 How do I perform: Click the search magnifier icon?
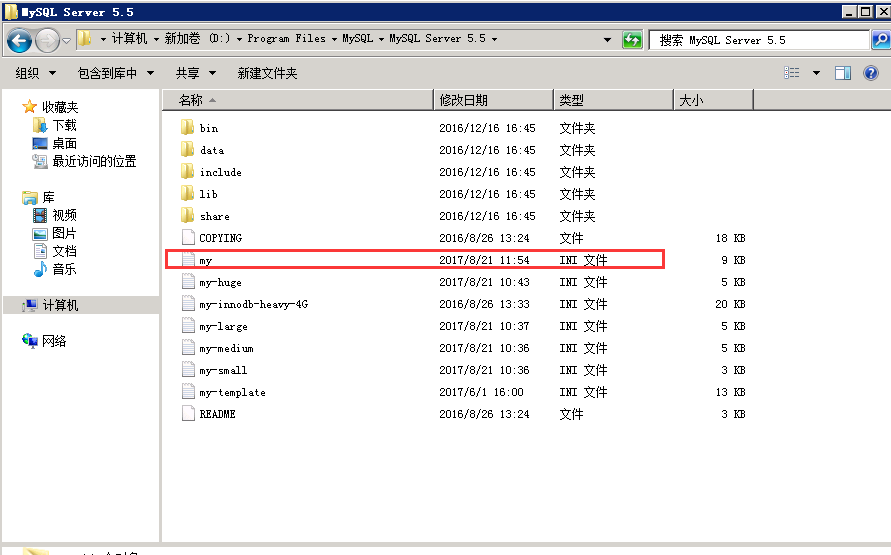click(x=880, y=40)
